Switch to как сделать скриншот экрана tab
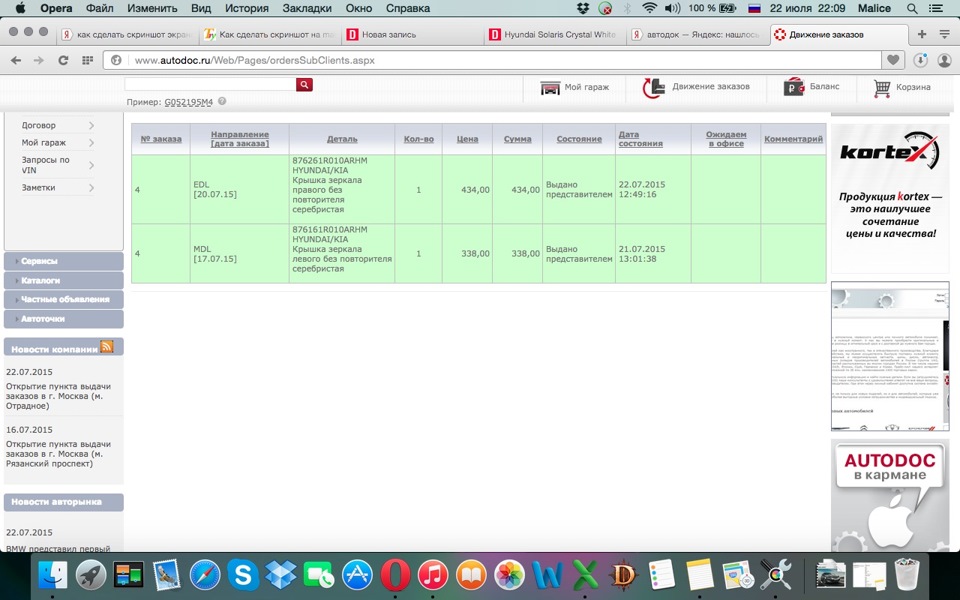The image size is (960, 600). [x=127, y=34]
